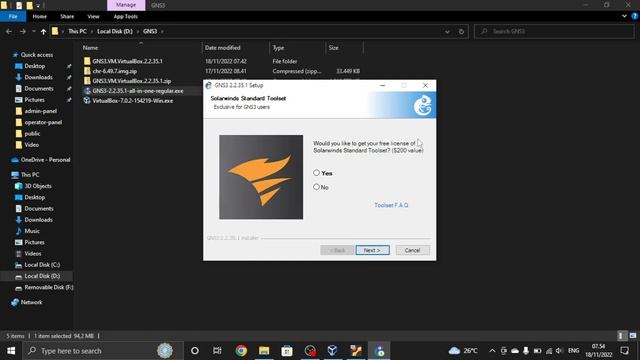The height and width of the screenshot is (360, 640).
Task: Open the public folder in sidebar
Action: (x=32, y=133)
